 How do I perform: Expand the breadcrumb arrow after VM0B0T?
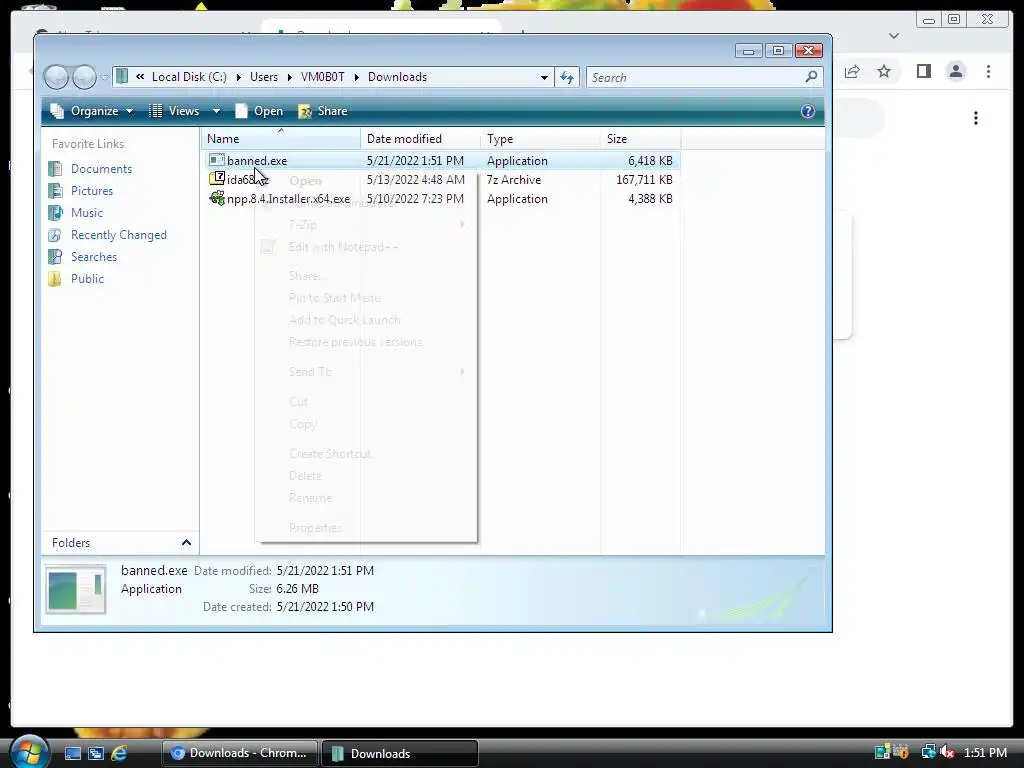pyautogui.click(x=357, y=77)
